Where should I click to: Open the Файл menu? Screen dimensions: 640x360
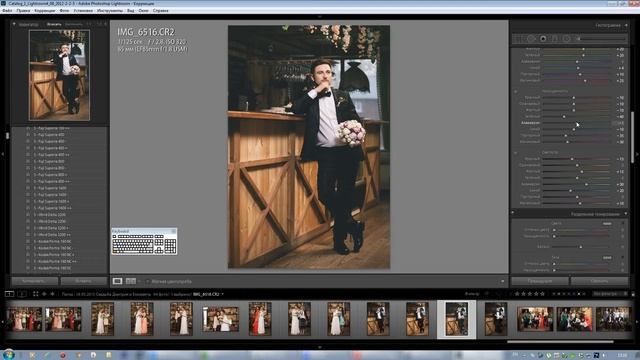(x=7, y=11)
